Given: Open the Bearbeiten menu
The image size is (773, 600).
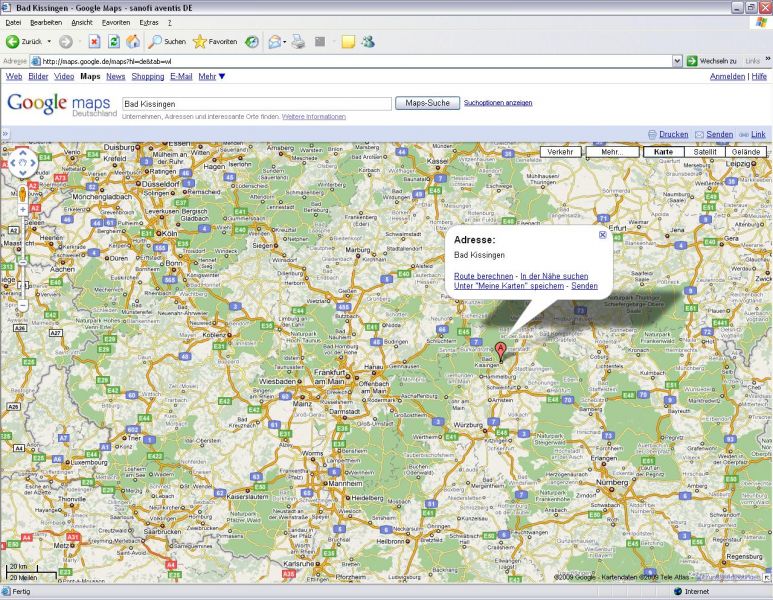Looking at the screenshot, I should coord(46,23).
